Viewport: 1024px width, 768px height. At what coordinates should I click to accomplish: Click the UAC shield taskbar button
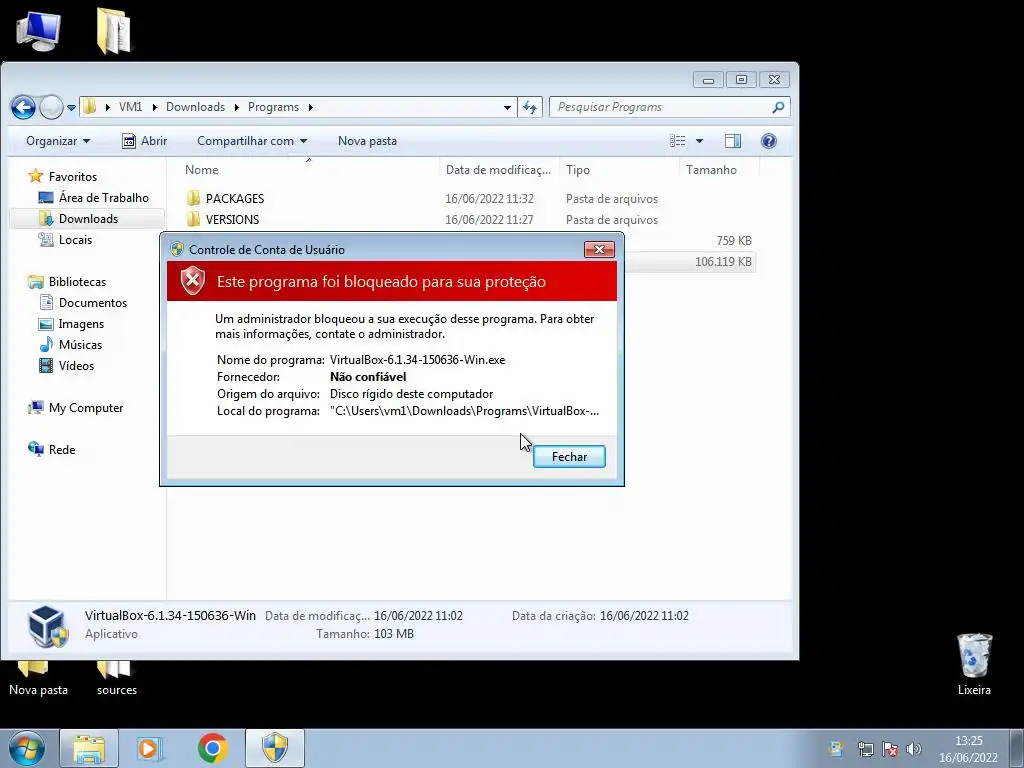coord(275,748)
